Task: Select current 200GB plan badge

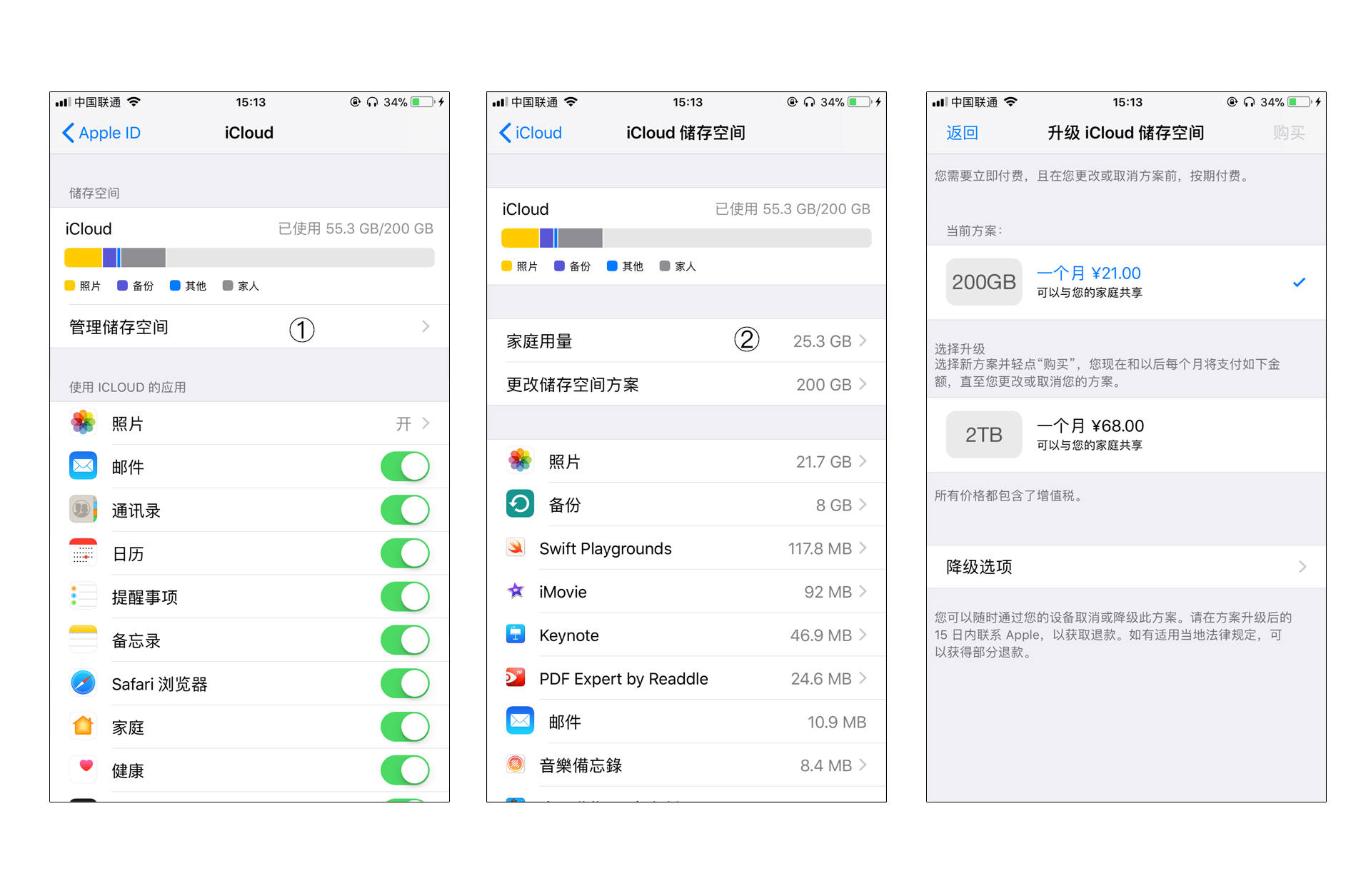Action: (x=983, y=282)
